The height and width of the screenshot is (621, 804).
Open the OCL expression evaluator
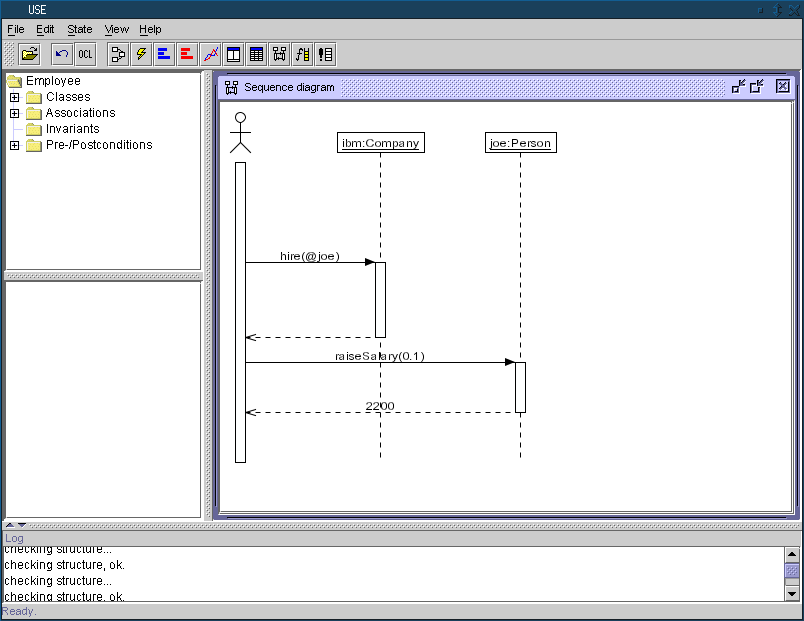tap(86, 54)
